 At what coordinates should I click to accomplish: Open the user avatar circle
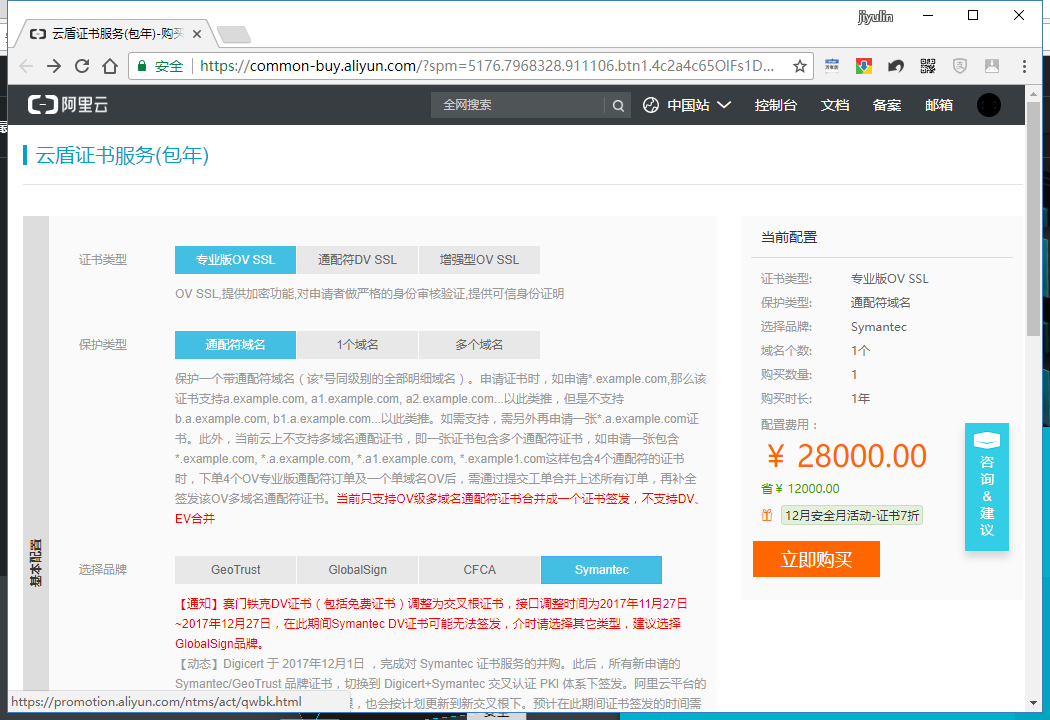coord(988,105)
